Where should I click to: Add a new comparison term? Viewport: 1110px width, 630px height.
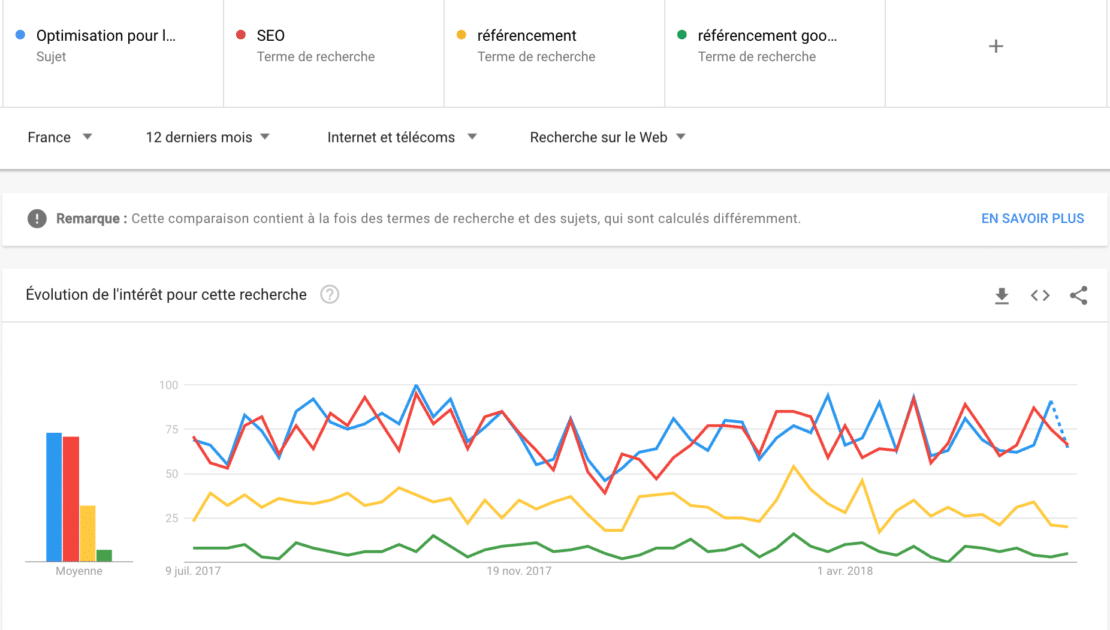point(995,46)
